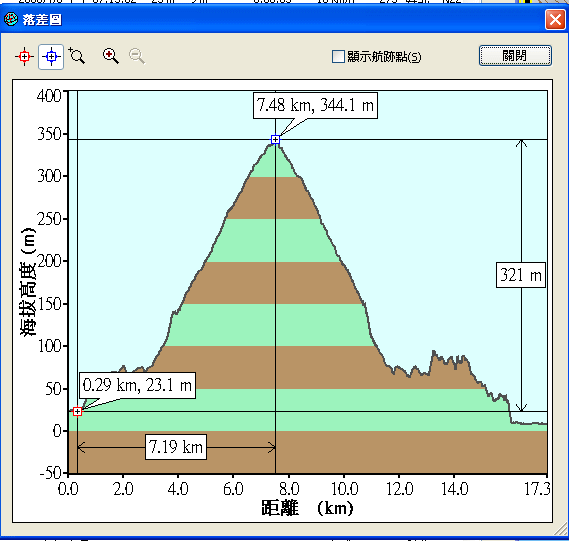The height and width of the screenshot is (541, 569).
Task: Click the "7.48 km, 344.1 m" label
Action: [315, 106]
